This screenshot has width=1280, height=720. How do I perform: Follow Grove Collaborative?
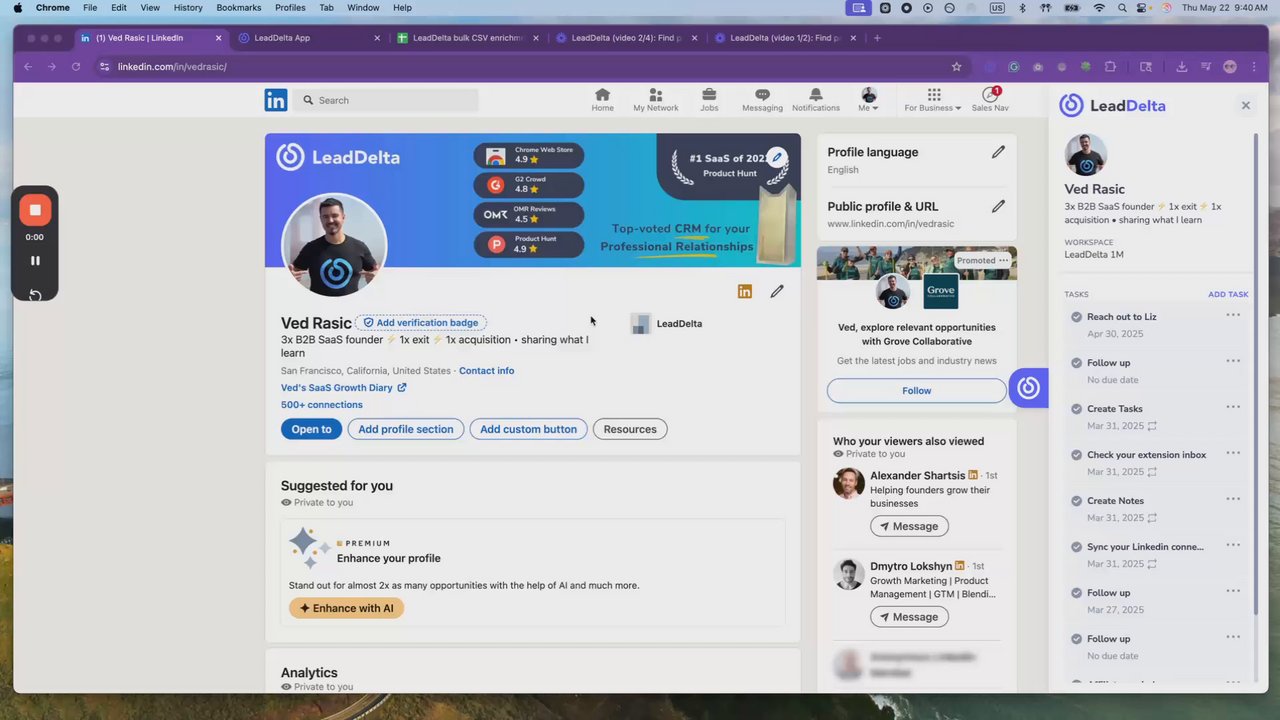click(916, 391)
